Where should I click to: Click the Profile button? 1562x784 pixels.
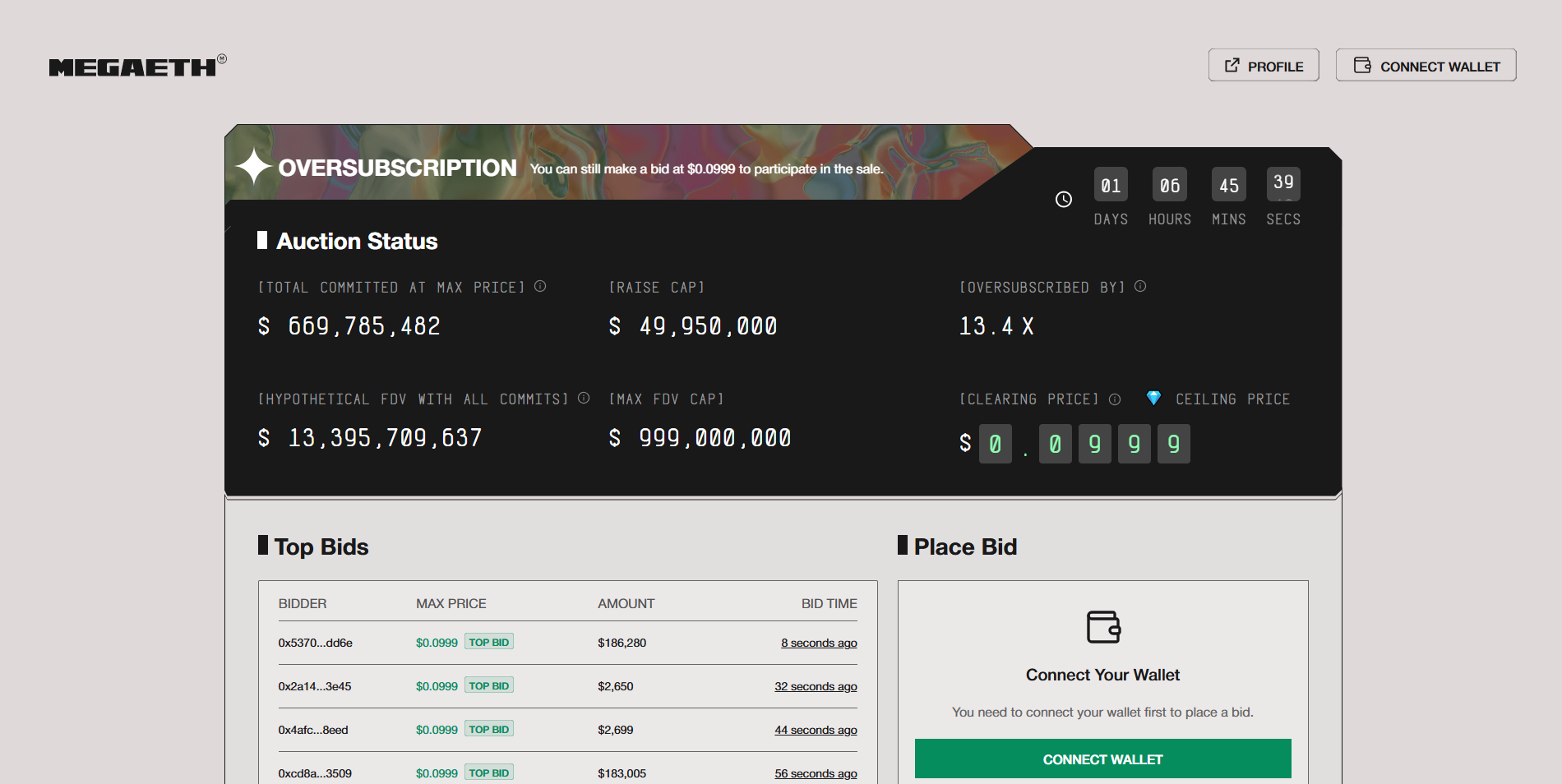1264,65
